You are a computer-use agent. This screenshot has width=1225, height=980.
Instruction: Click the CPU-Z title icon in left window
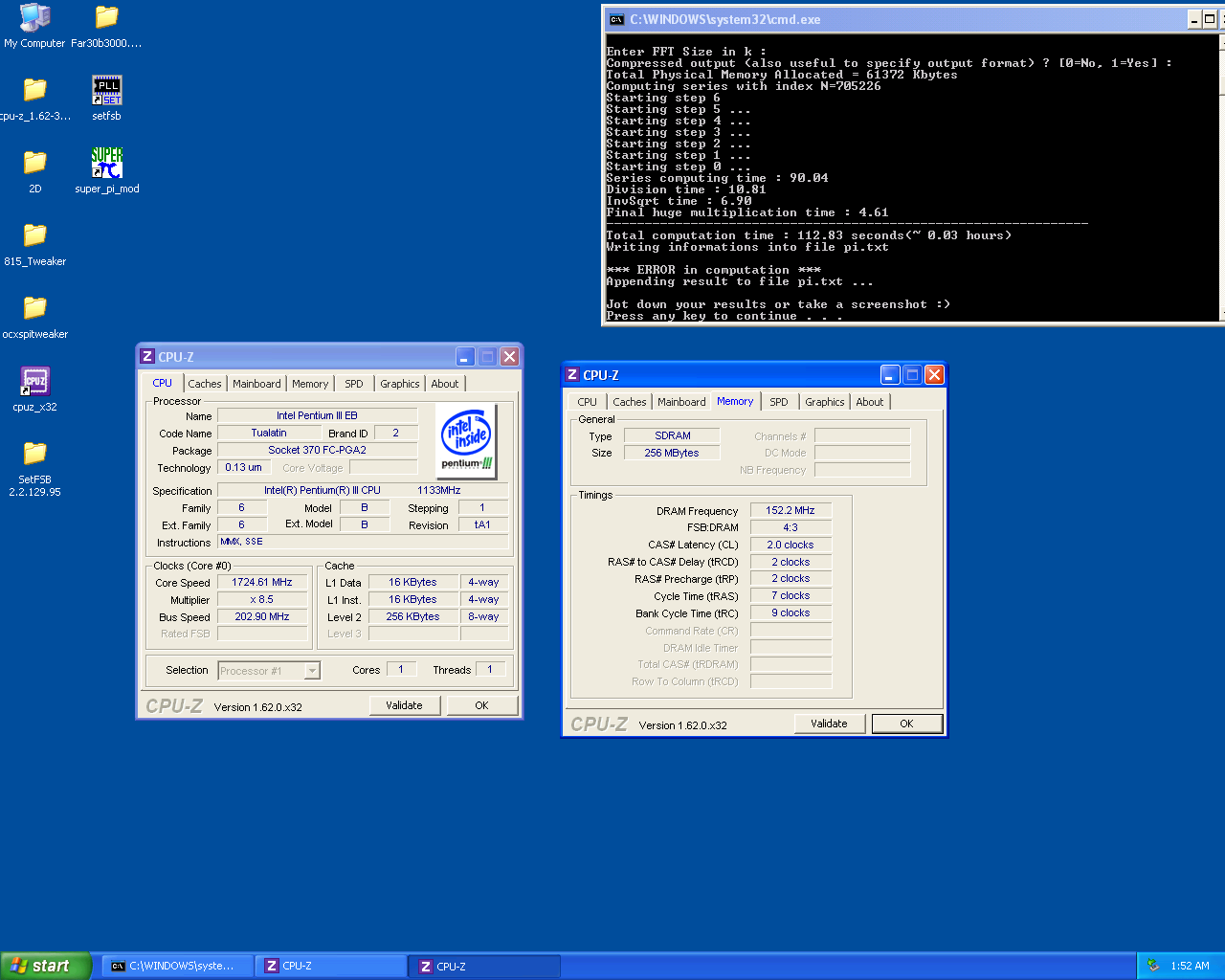point(147,356)
